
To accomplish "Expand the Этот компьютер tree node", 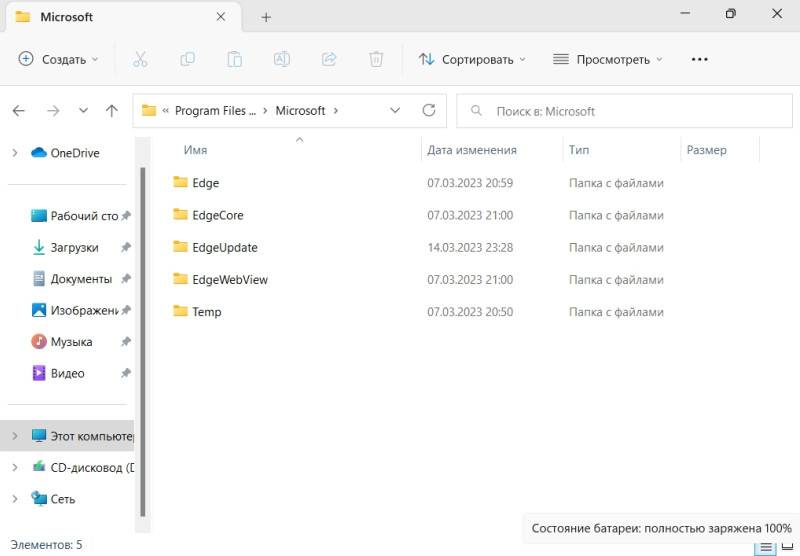I will pyautogui.click(x=14, y=436).
